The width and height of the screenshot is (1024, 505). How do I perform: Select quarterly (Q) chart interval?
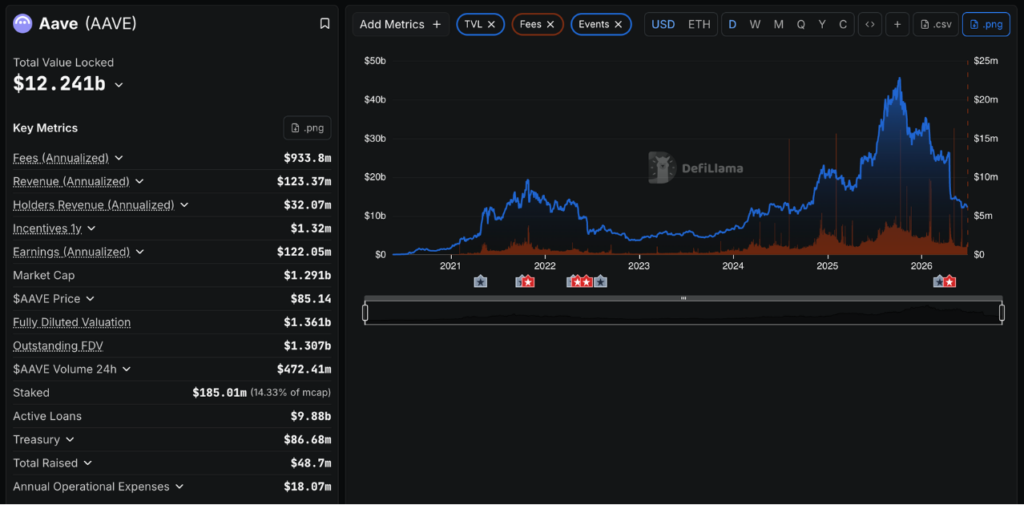[x=801, y=24]
